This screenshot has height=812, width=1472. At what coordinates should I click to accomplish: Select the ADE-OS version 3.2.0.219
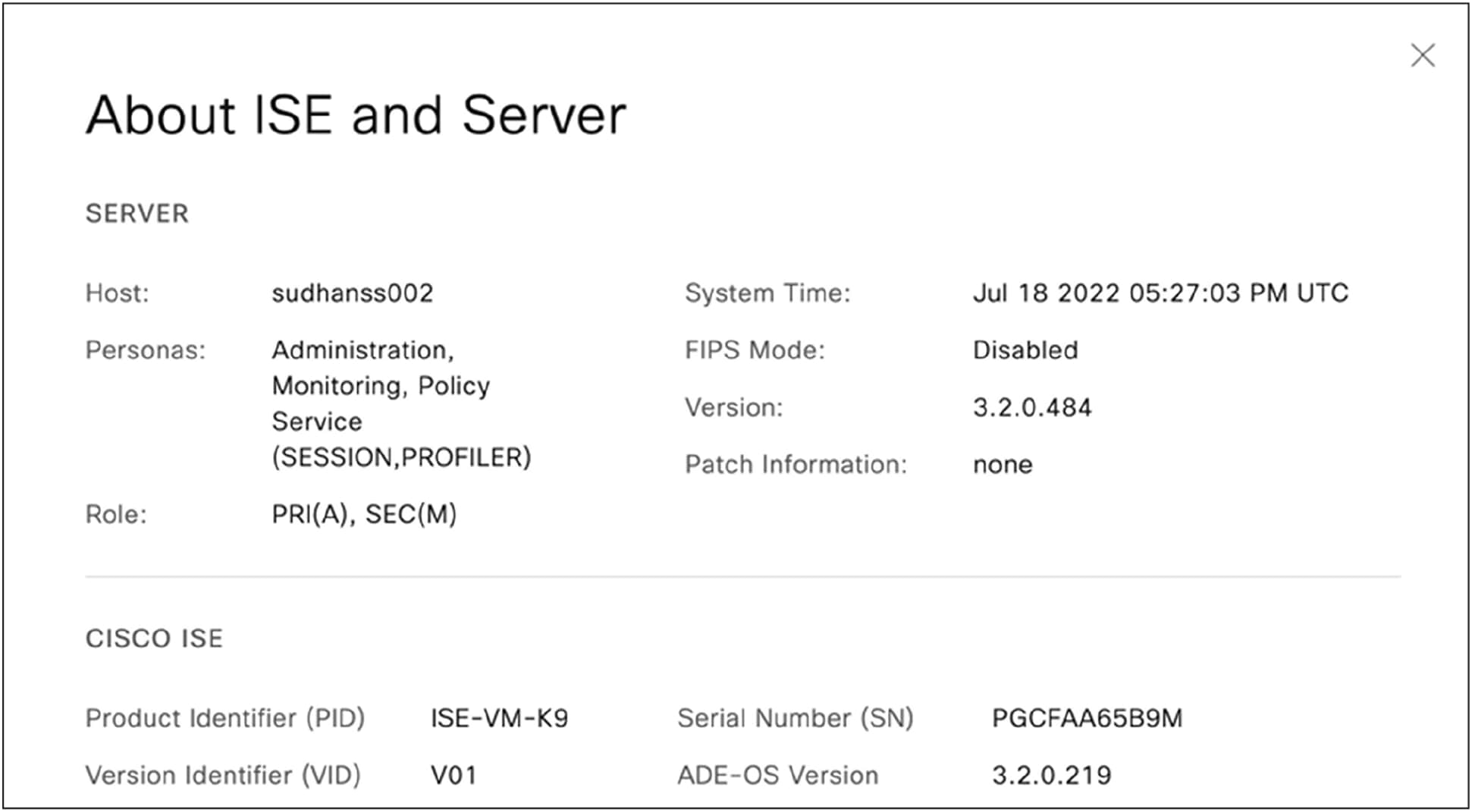(1051, 776)
